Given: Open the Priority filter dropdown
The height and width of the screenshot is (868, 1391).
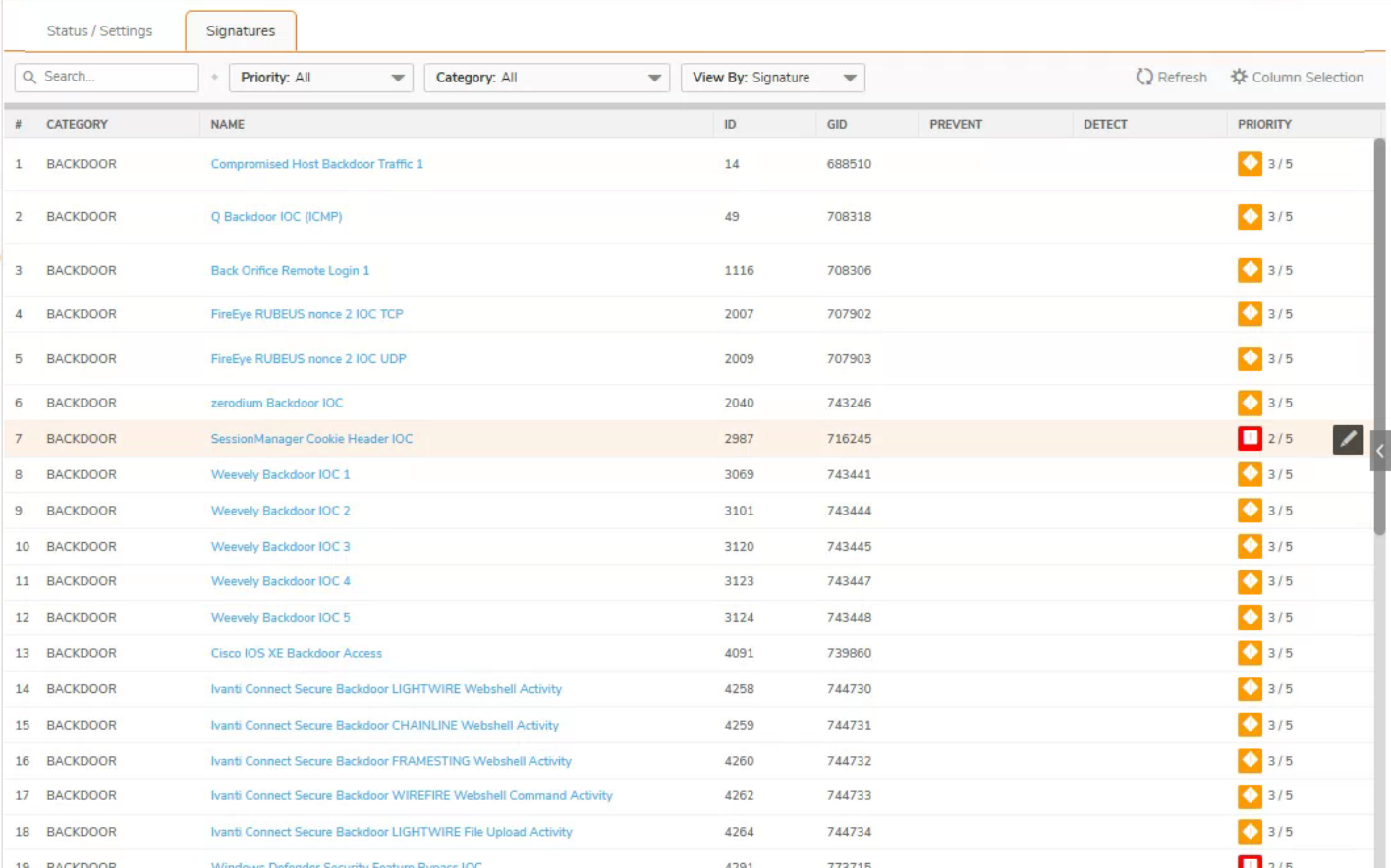Looking at the screenshot, I should pyautogui.click(x=320, y=78).
